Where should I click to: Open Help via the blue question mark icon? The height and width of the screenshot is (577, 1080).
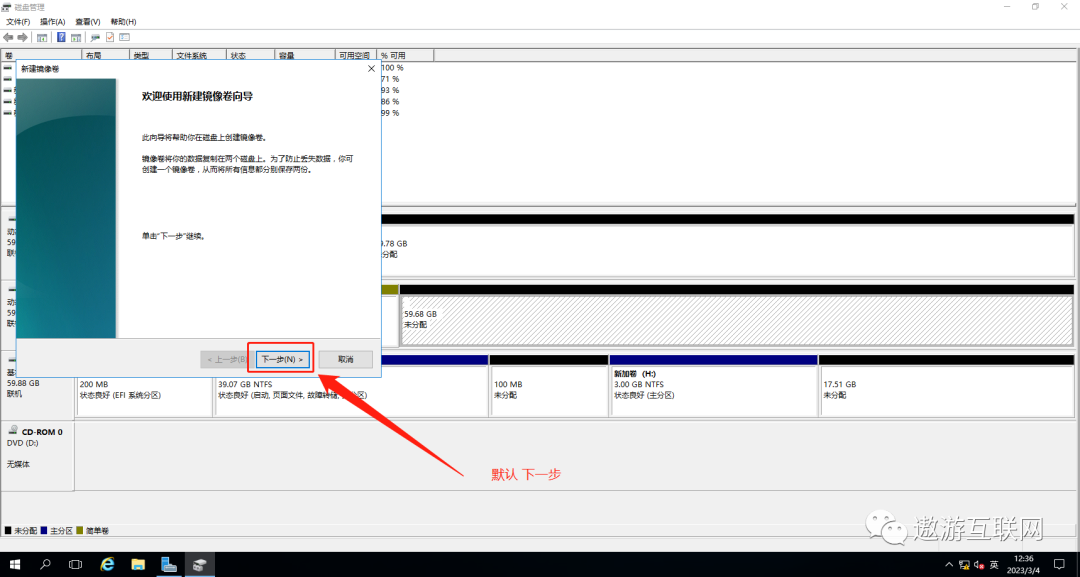pyautogui.click(x=61, y=37)
